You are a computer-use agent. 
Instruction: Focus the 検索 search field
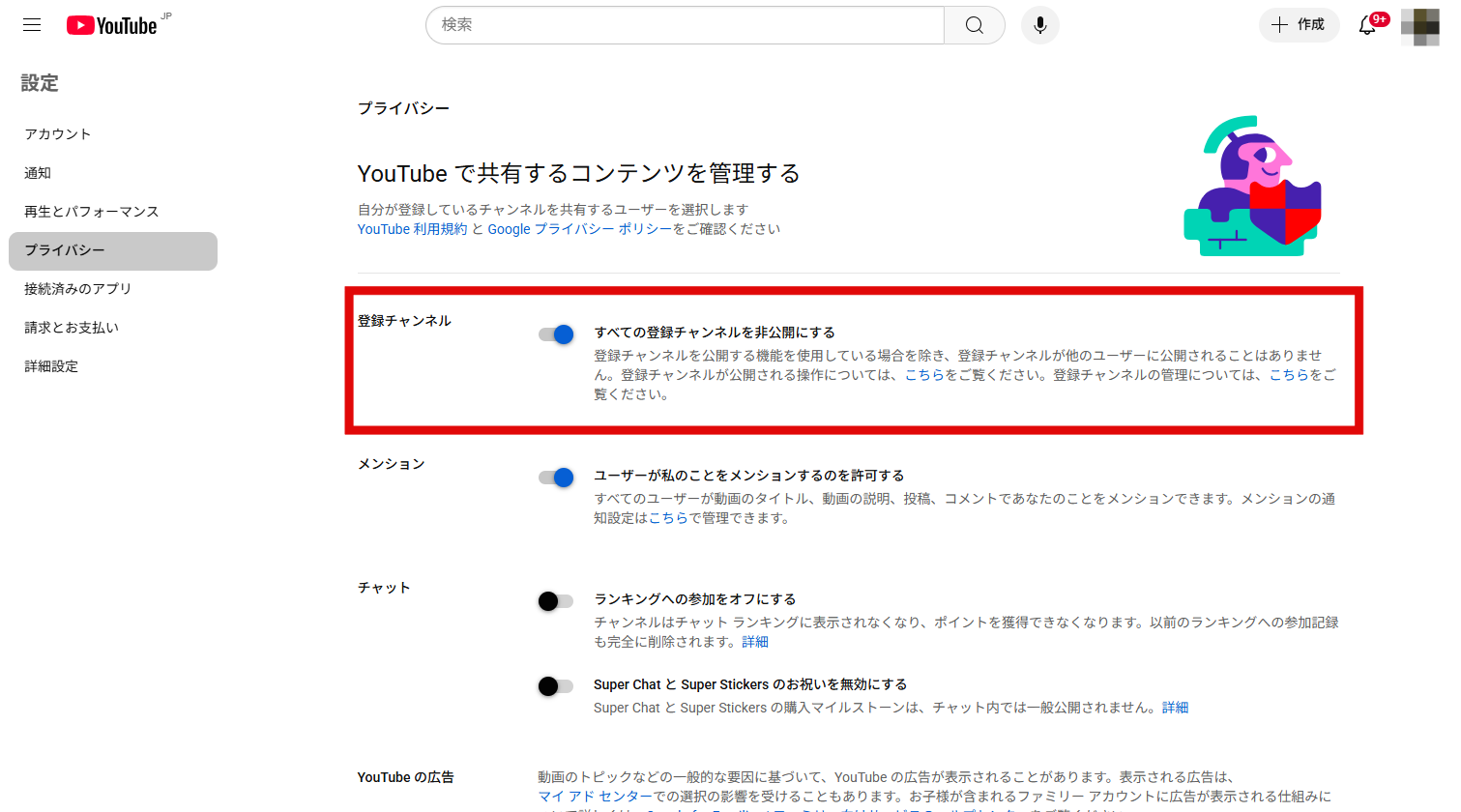[685, 25]
